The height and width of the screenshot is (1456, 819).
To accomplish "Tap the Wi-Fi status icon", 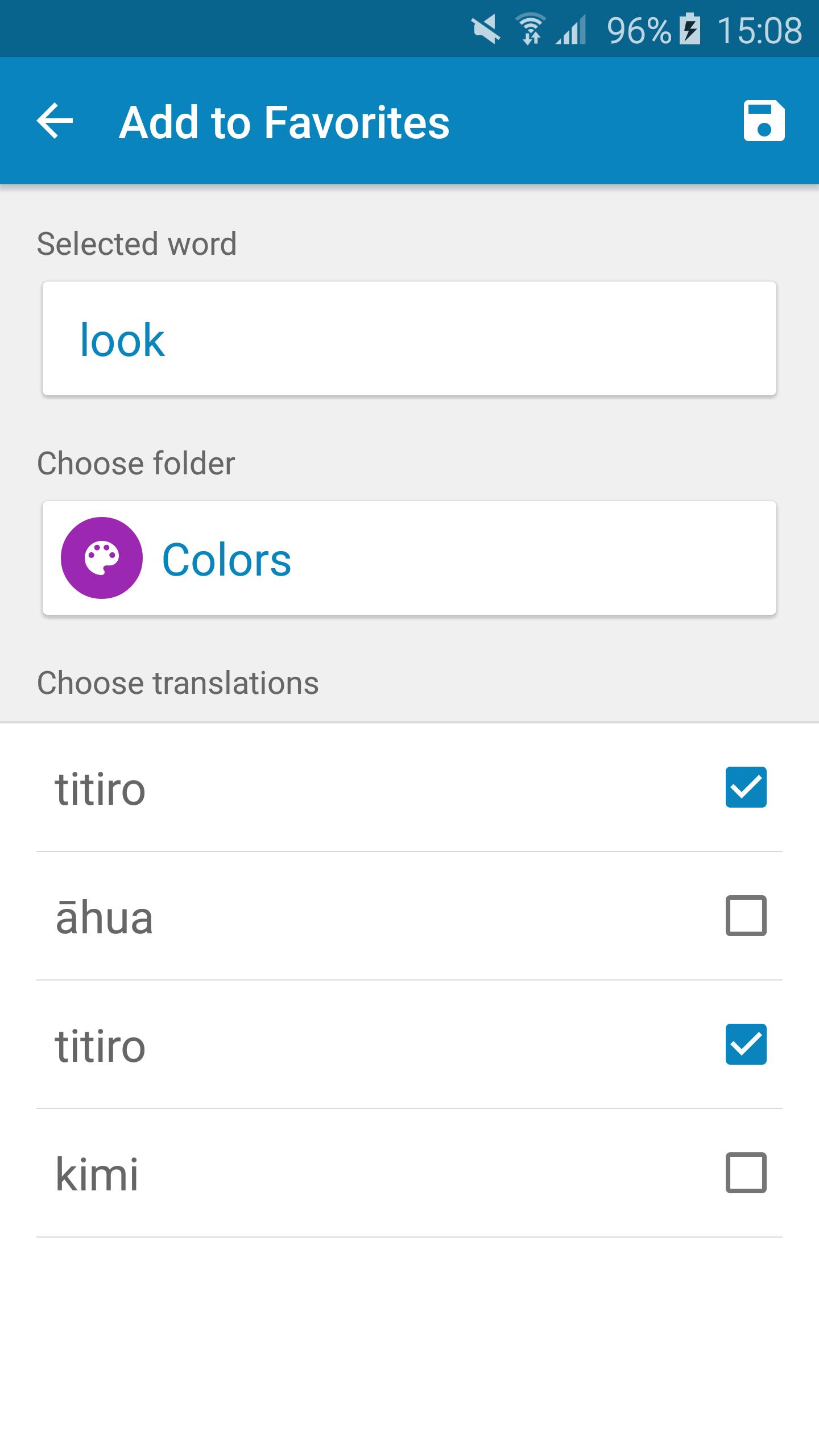I will [531, 30].
